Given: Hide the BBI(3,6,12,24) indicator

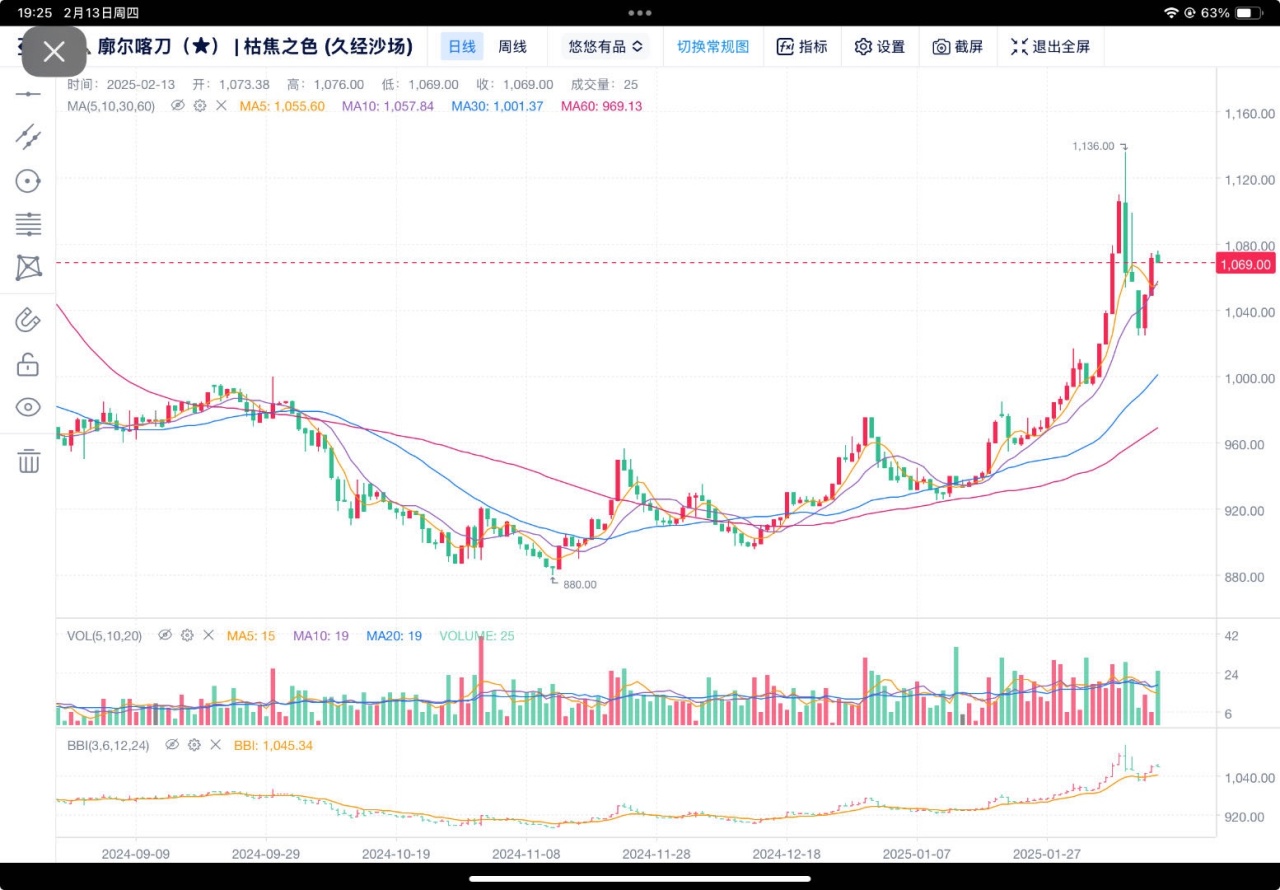Looking at the screenshot, I should 172,745.
